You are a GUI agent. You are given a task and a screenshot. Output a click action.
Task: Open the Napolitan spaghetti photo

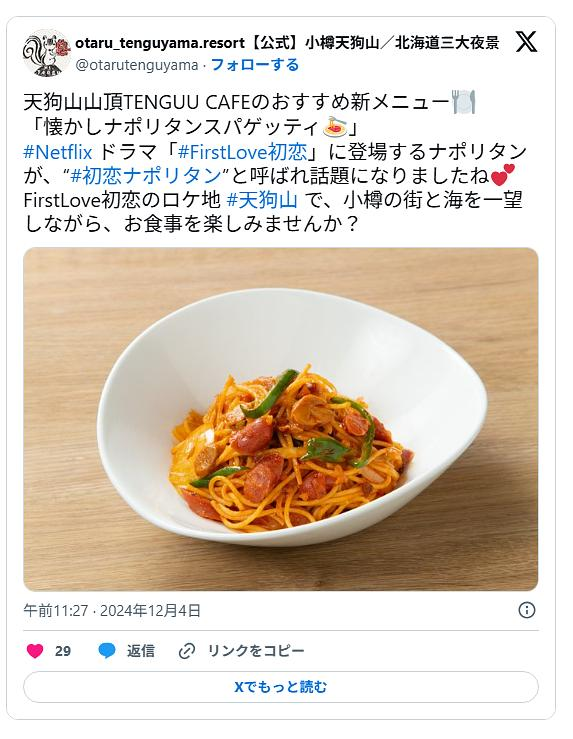click(281, 419)
